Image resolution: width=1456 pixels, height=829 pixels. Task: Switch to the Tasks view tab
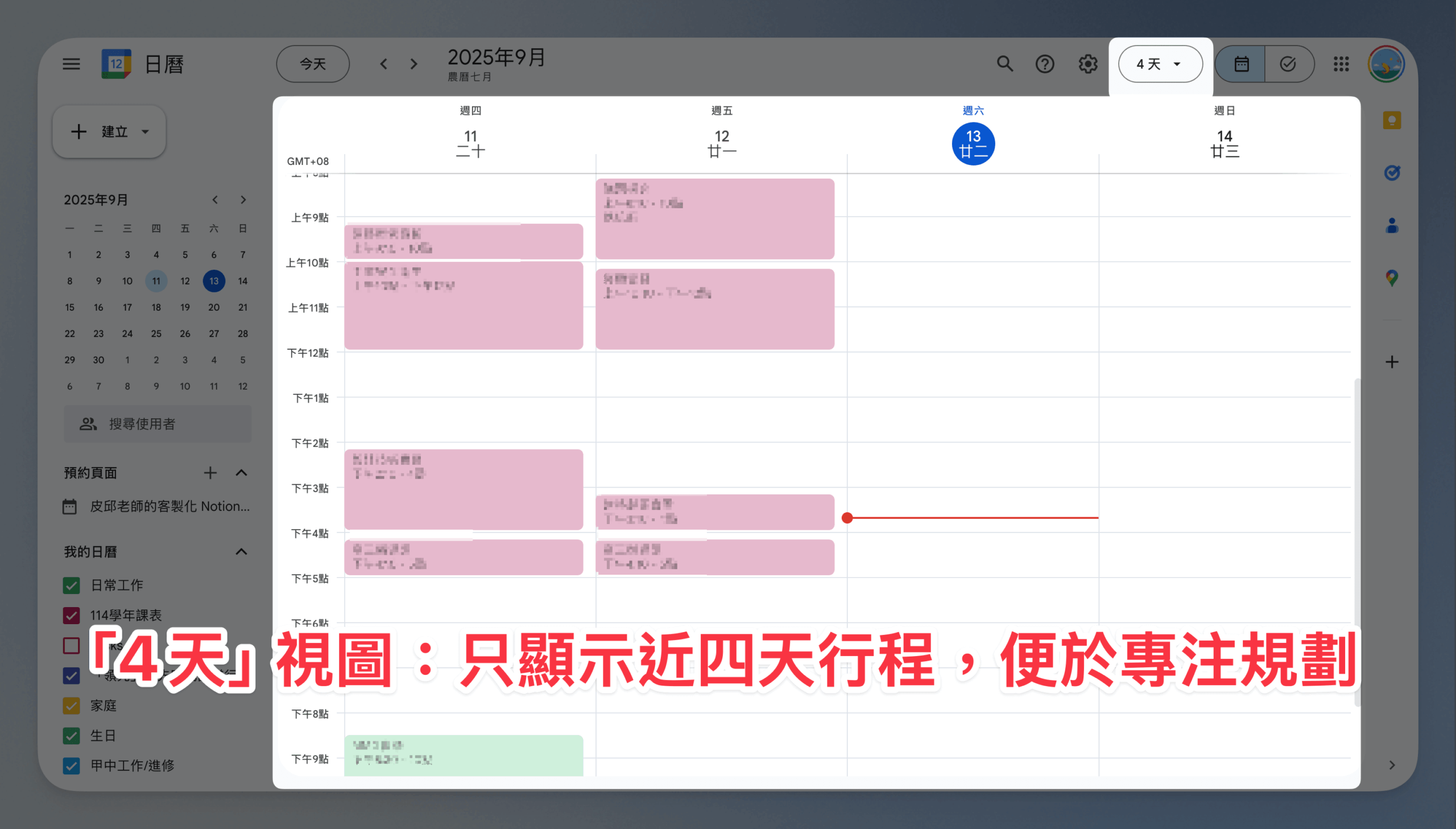click(1288, 64)
